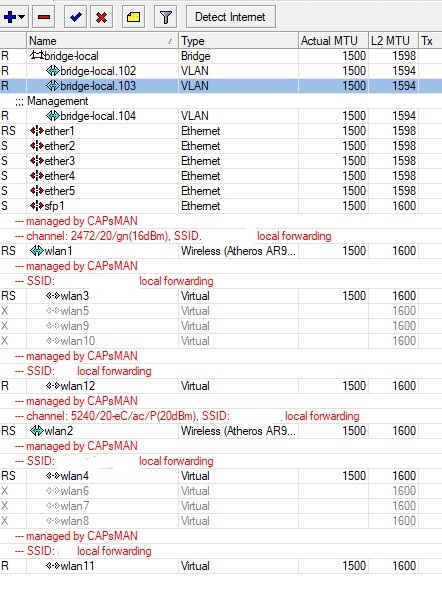Click the virtual interface icon of wlan4
Viewport: 442px width, 590px height.
tap(53, 476)
